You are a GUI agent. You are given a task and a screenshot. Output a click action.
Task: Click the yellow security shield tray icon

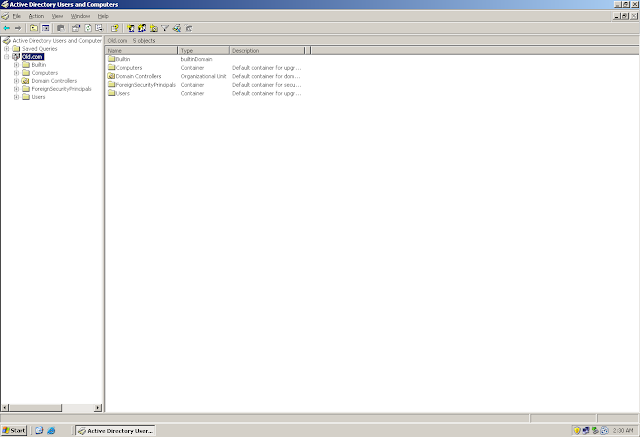point(577,430)
